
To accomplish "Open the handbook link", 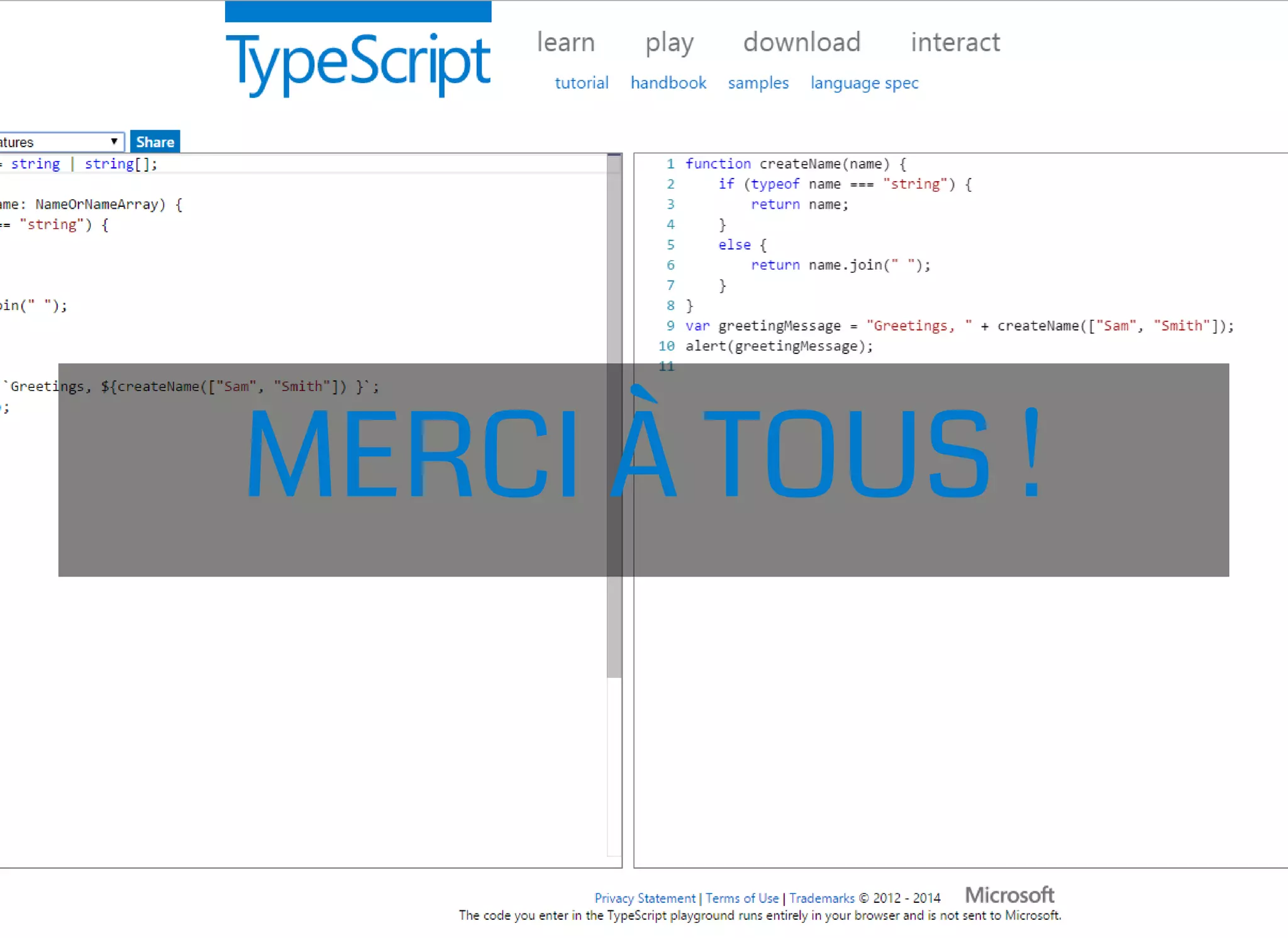I will click(669, 83).
